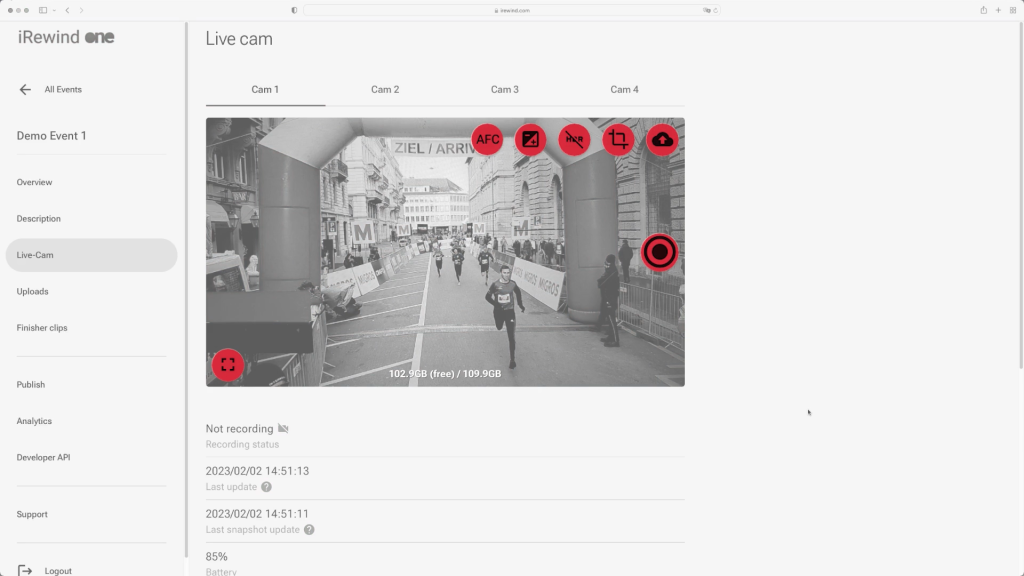Select Live-Cam in the sidebar
Viewport: 1024px width, 576px height.
91,255
